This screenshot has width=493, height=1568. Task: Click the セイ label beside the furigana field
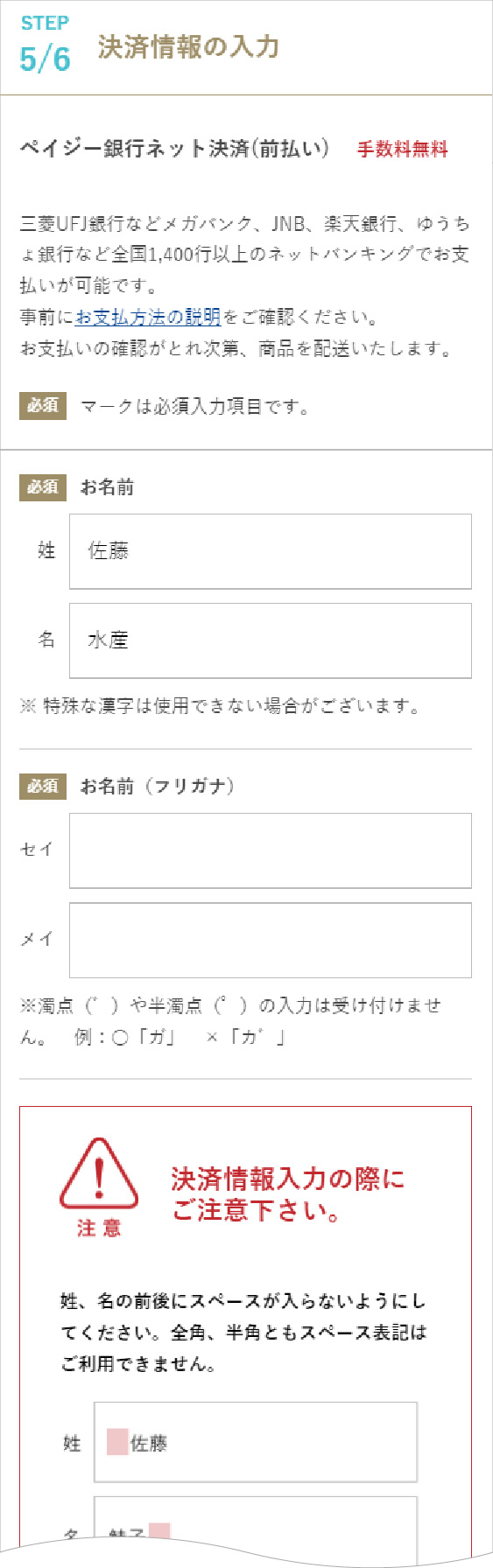coord(37,850)
